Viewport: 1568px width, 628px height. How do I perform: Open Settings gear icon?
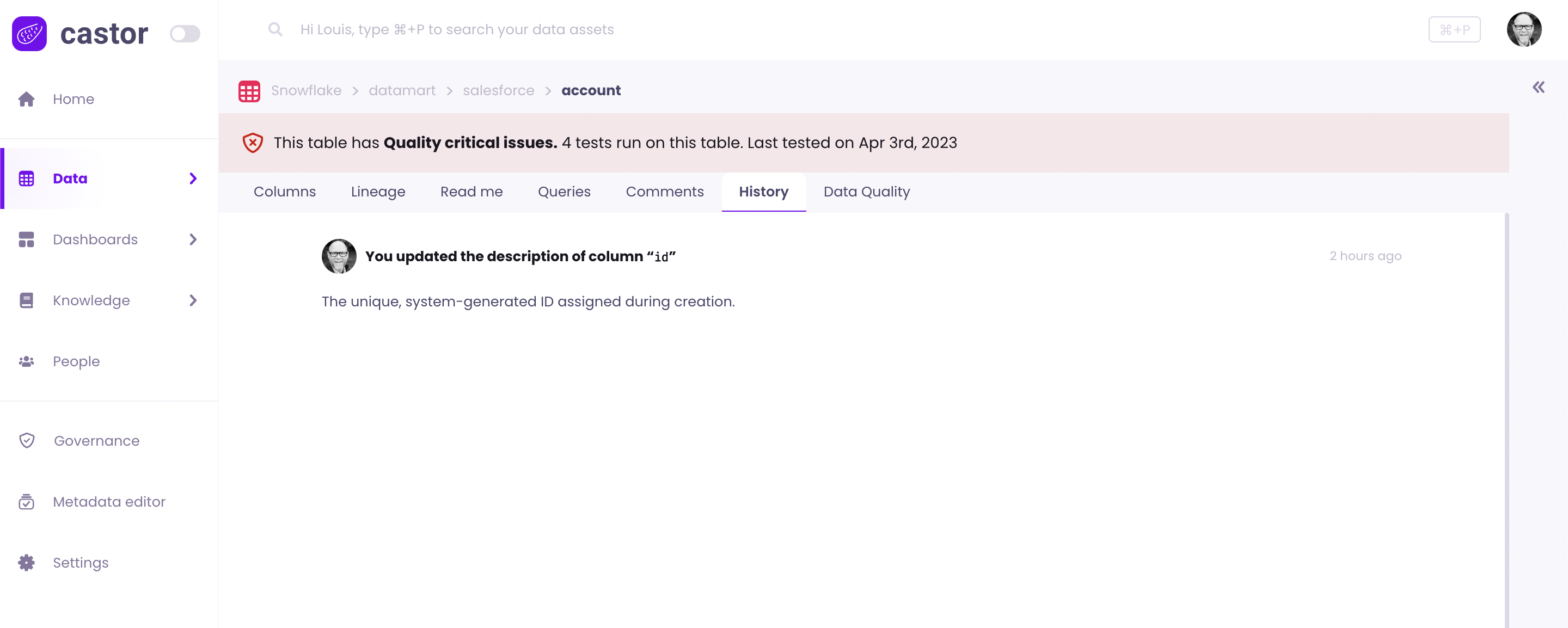[26, 563]
